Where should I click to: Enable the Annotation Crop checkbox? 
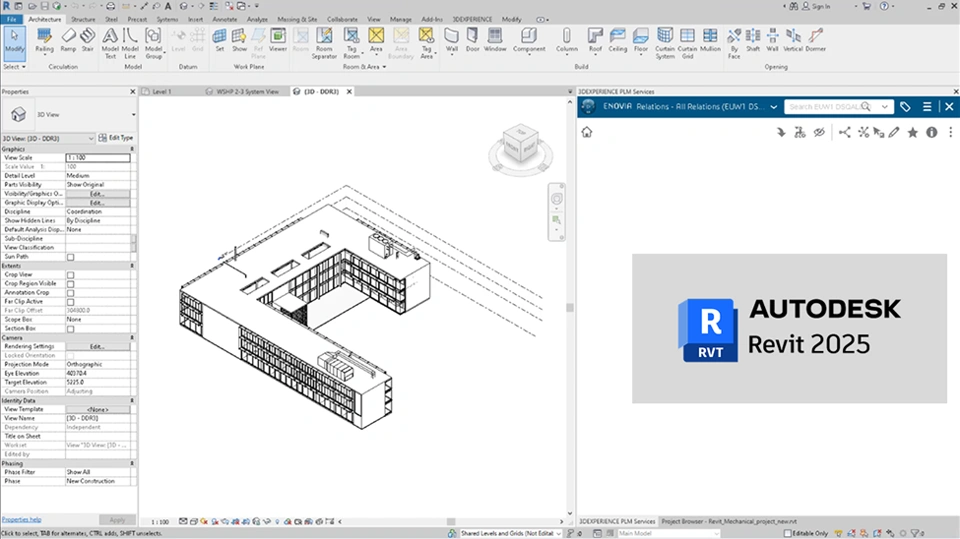(x=70, y=293)
